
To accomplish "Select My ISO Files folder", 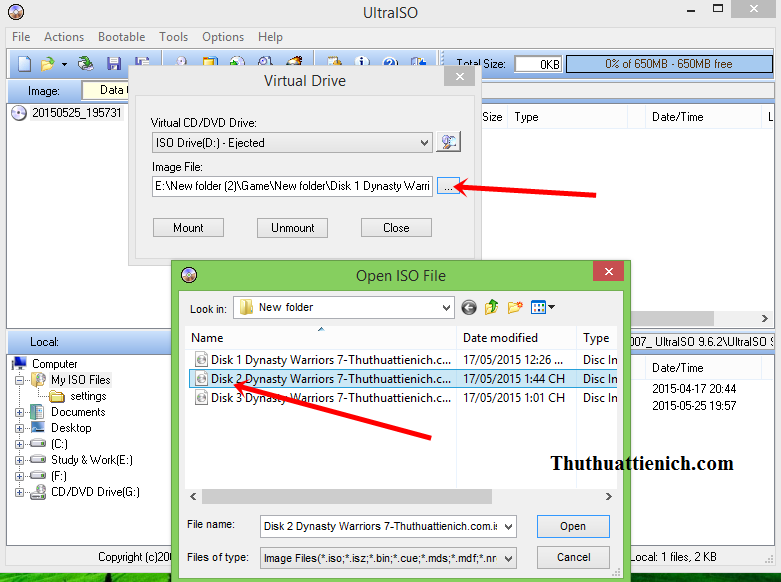I will pos(81,380).
